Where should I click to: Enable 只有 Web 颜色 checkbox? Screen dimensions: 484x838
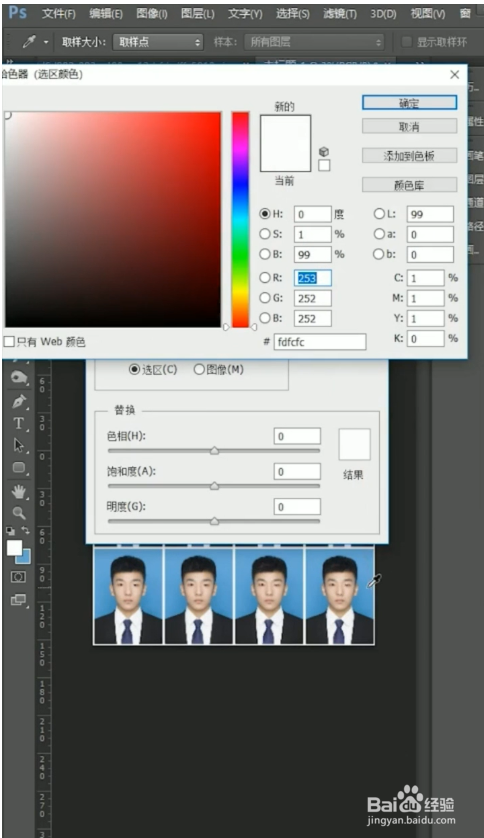[9, 342]
